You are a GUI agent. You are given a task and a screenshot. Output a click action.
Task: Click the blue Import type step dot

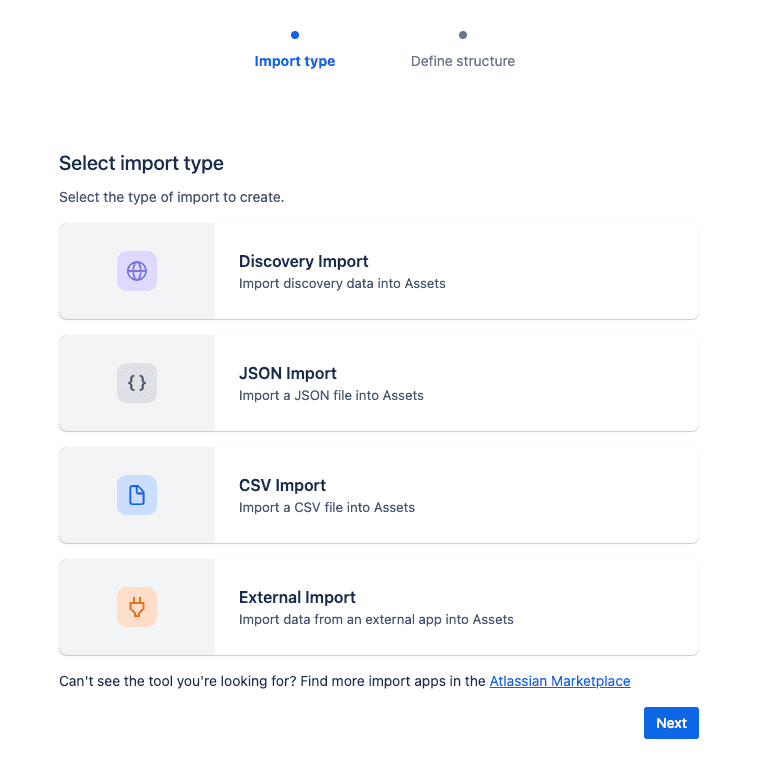[x=295, y=35]
